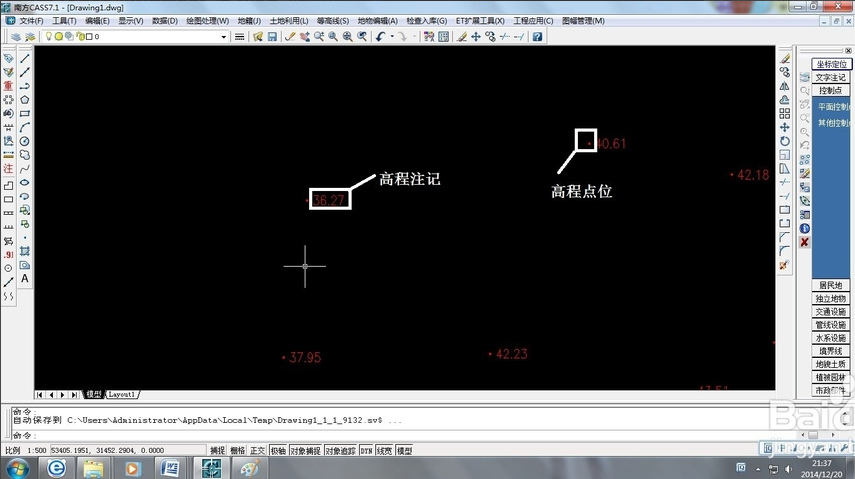Switch to the 模型 drawing tab
Screen dimensions: 855x479
pos(93,394)
